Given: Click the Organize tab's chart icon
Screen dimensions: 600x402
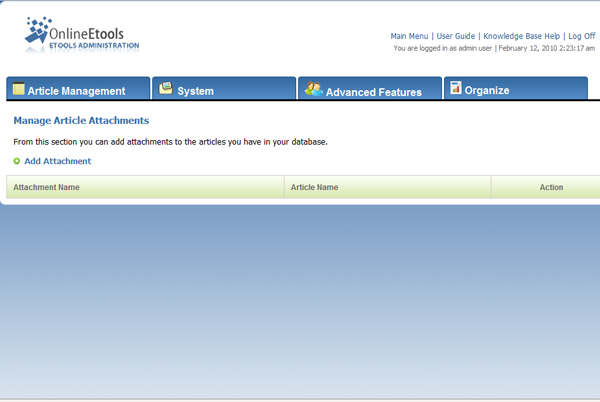Looking at the screenshot, I should point(455,89).
